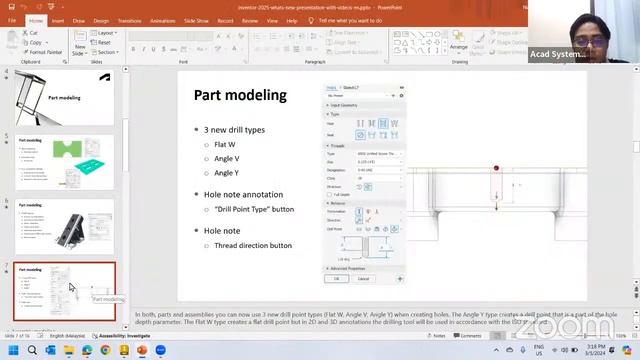Screen dimensions: 640x360
Task: Select the triangle shape in gallery
Action: point(405,42)
